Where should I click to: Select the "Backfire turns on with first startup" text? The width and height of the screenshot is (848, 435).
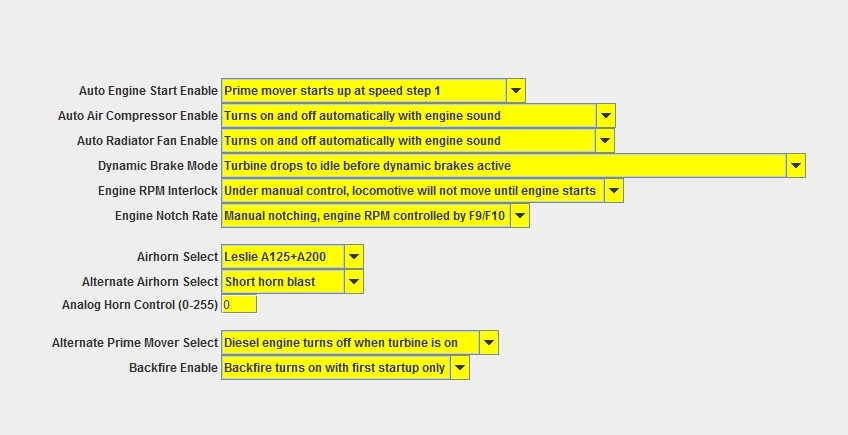(x=335, y=368)
